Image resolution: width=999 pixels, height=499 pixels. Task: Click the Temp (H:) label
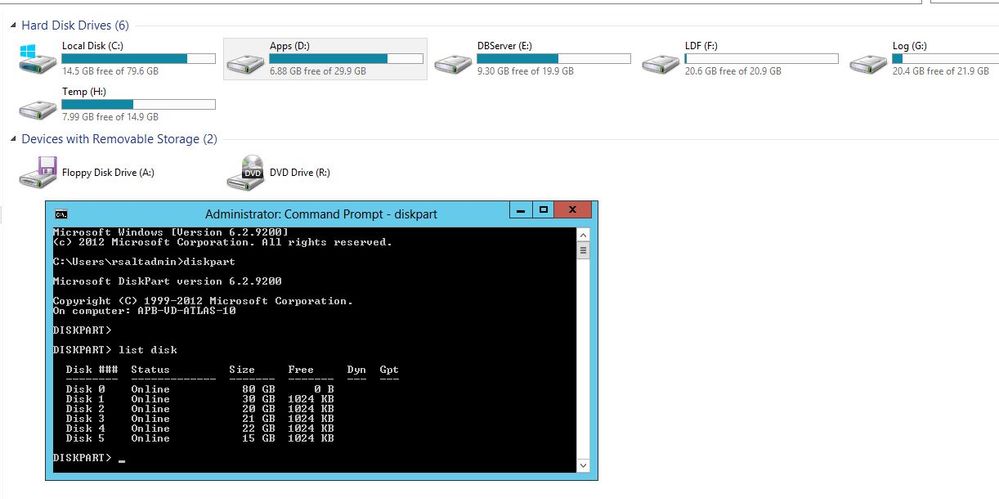[83, 92]
